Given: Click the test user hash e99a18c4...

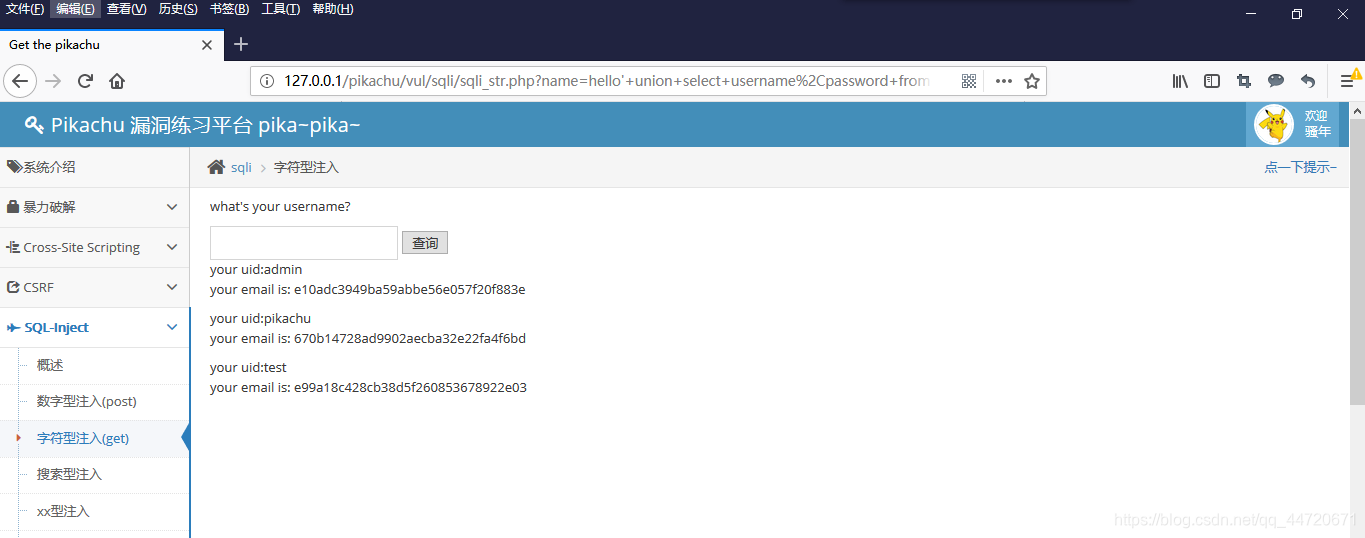Looking at the screenshot, I should coord(410,388).
